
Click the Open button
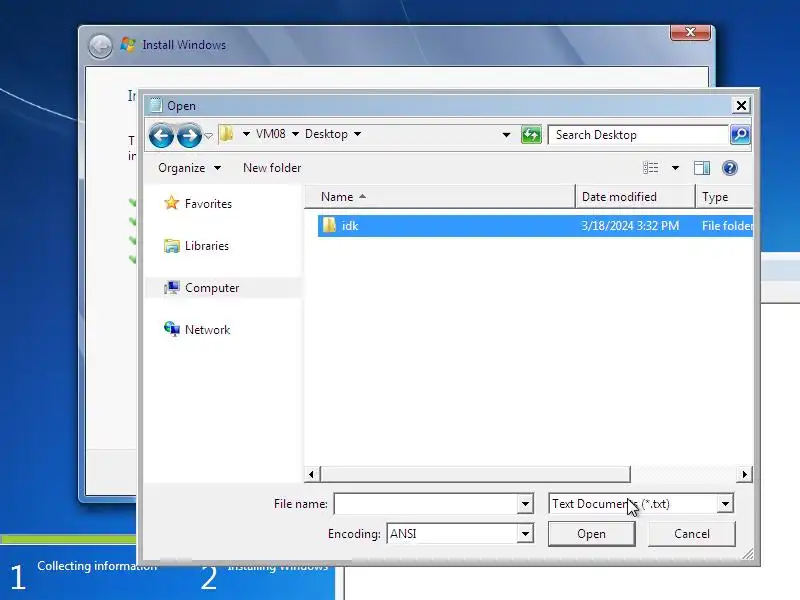click(591, 534)
